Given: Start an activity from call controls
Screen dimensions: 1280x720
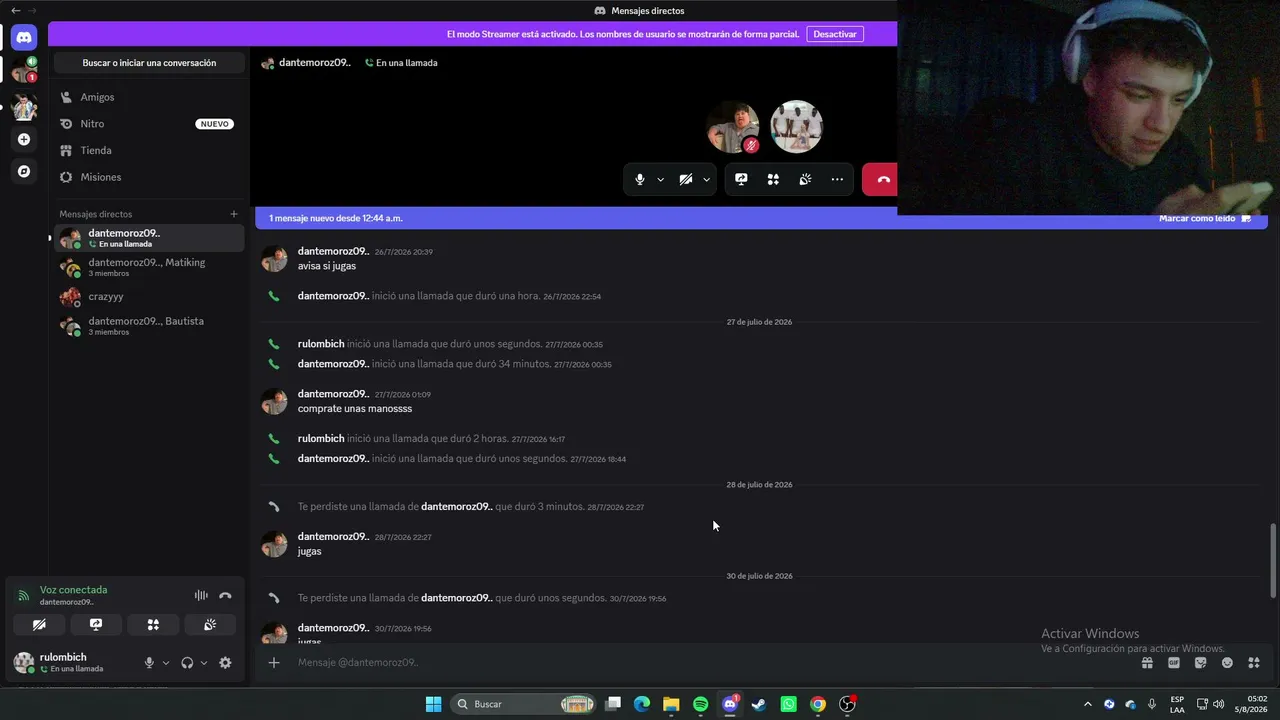Looking at the screenshot, I should [773, 180].
